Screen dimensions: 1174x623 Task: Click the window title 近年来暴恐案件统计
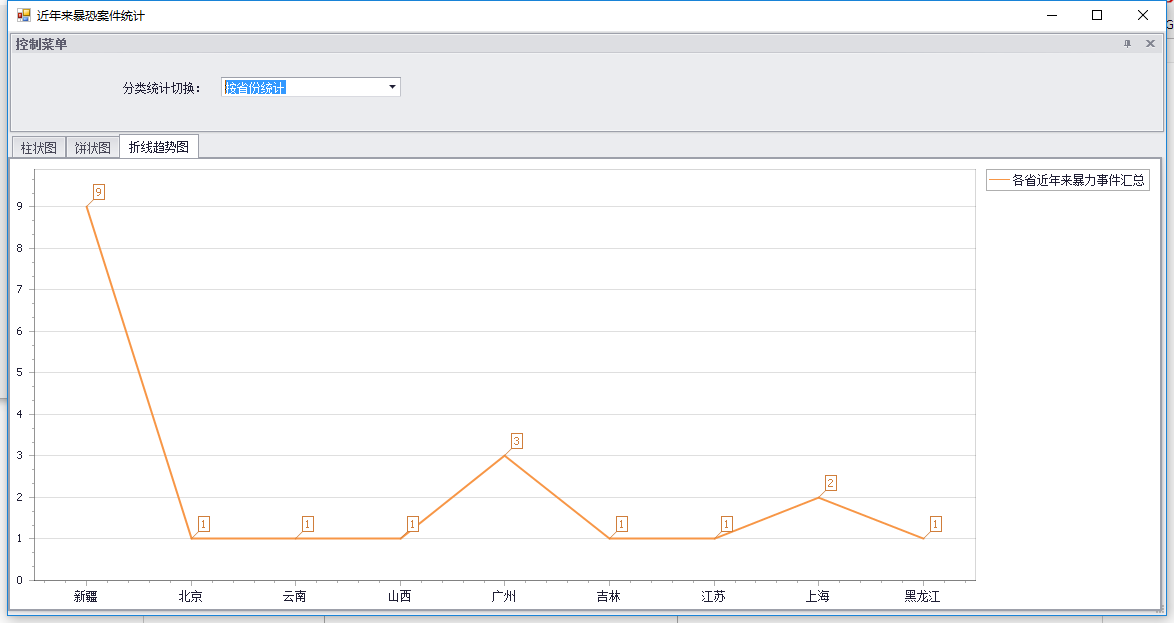click(x=91, y=16)
